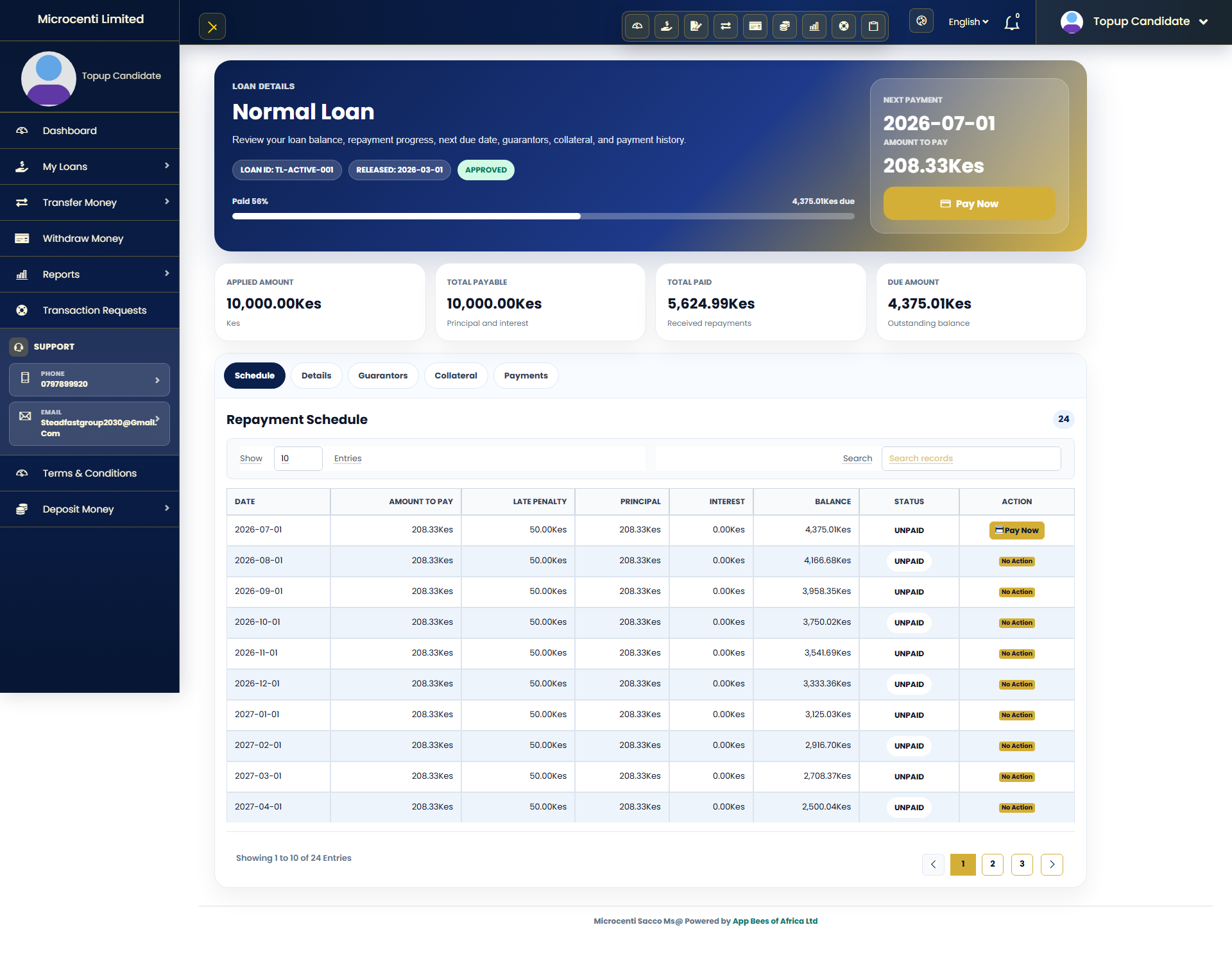Expand the Reports submenu

click(x=167, y=273)
